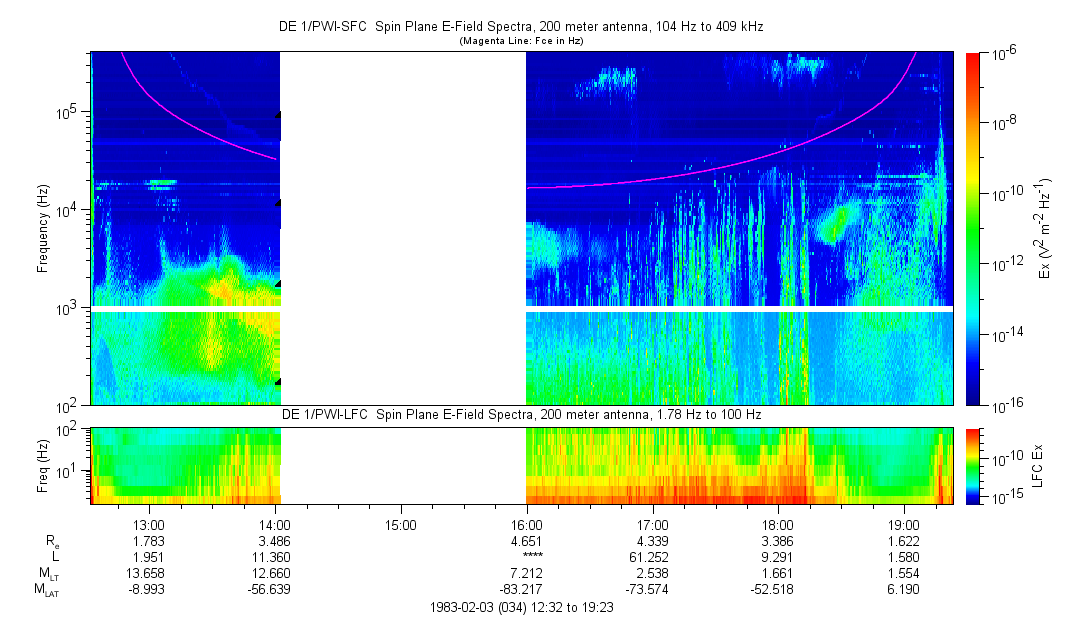Image resolution: width=1083 pixels, height=620 pixels.
Task: Jump to the 16:00 time label
Action: click(x=526, y=523)
